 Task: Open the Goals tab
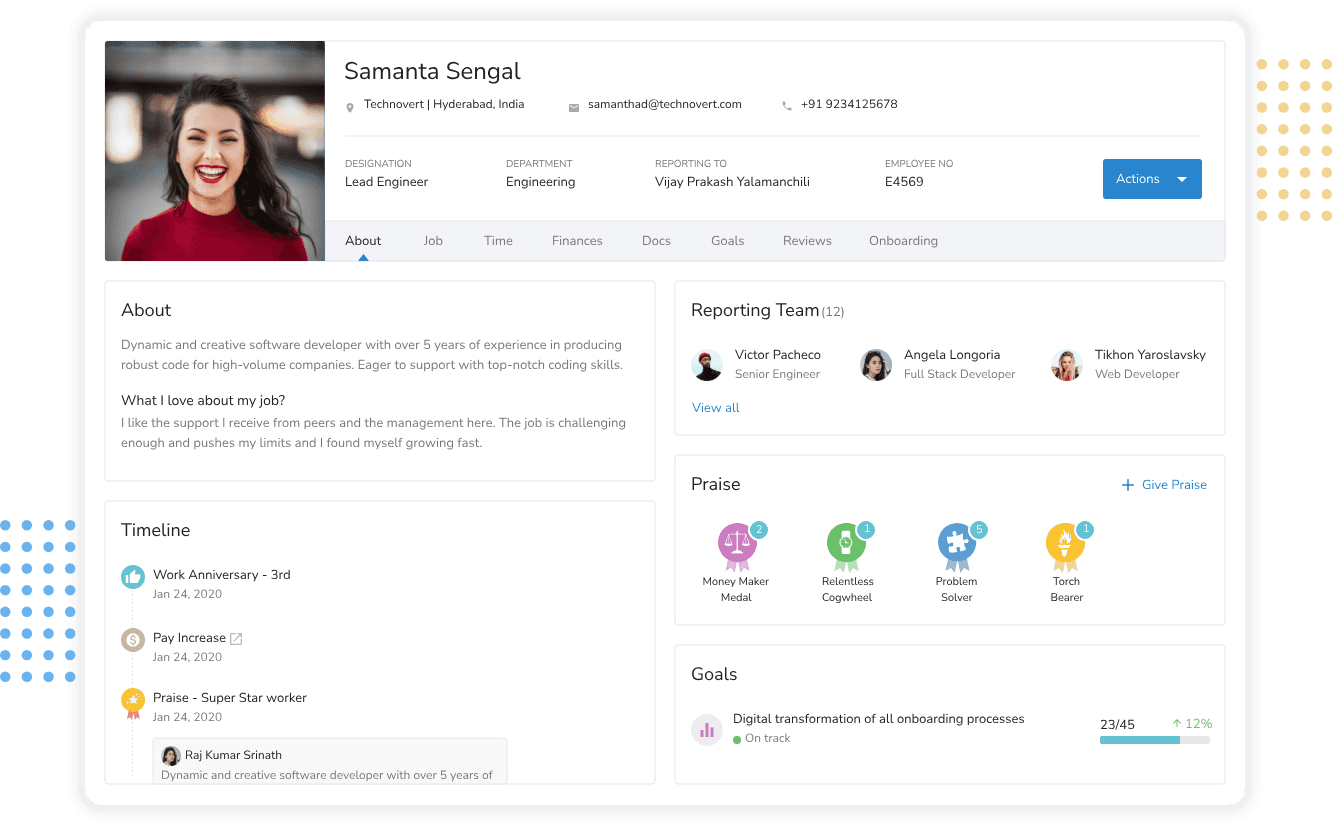tap(727, 241)
